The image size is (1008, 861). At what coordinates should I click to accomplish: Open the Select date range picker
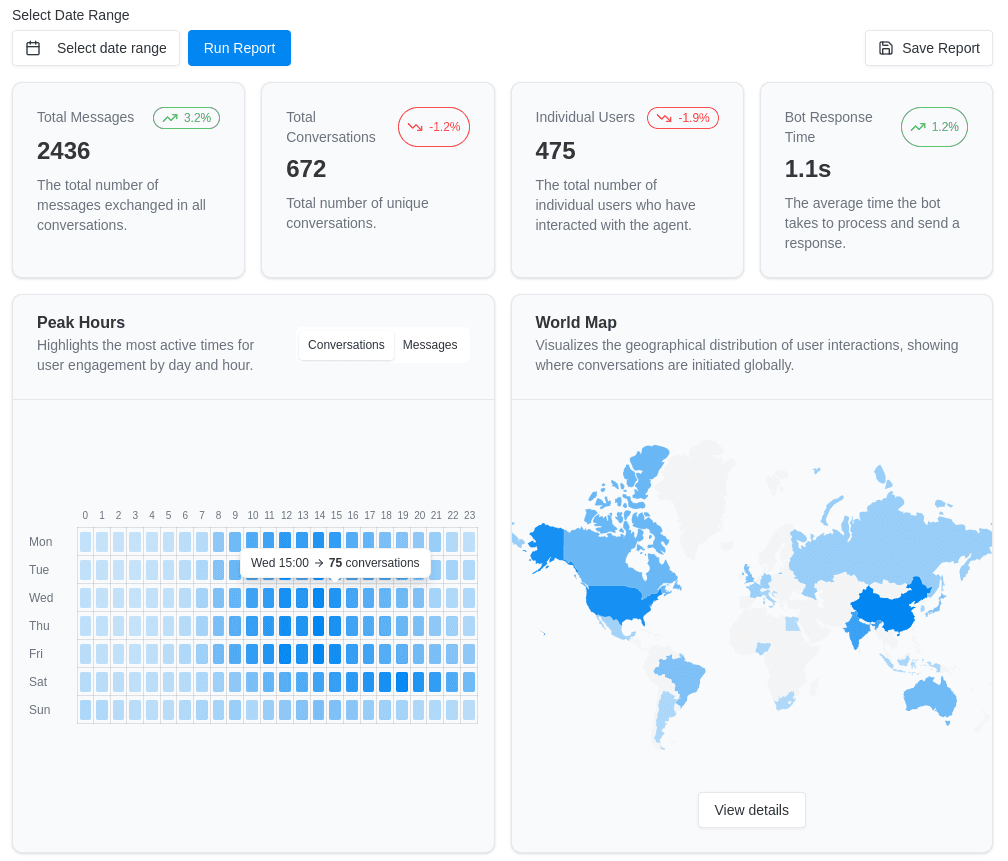pos(96,48)
